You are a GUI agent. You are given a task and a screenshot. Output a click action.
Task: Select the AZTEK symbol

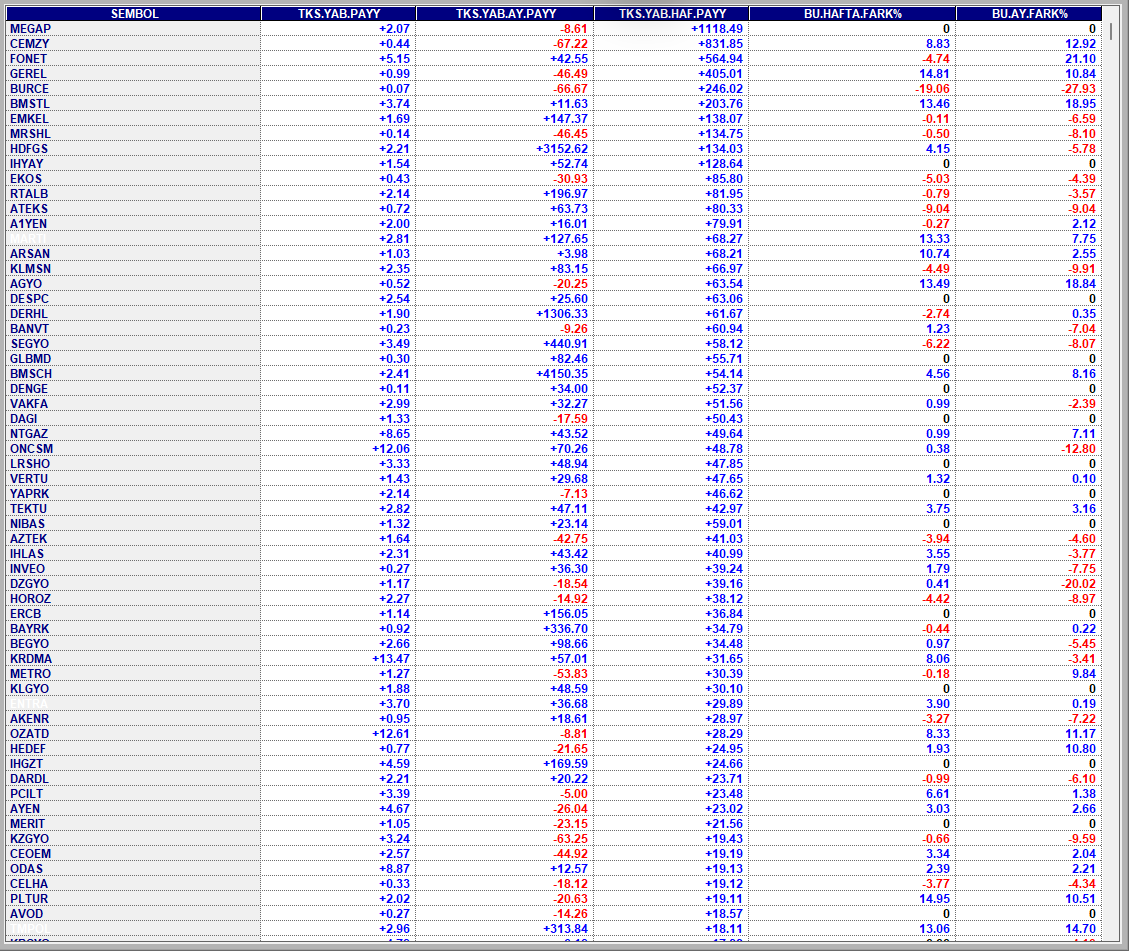tap(28, 539)
